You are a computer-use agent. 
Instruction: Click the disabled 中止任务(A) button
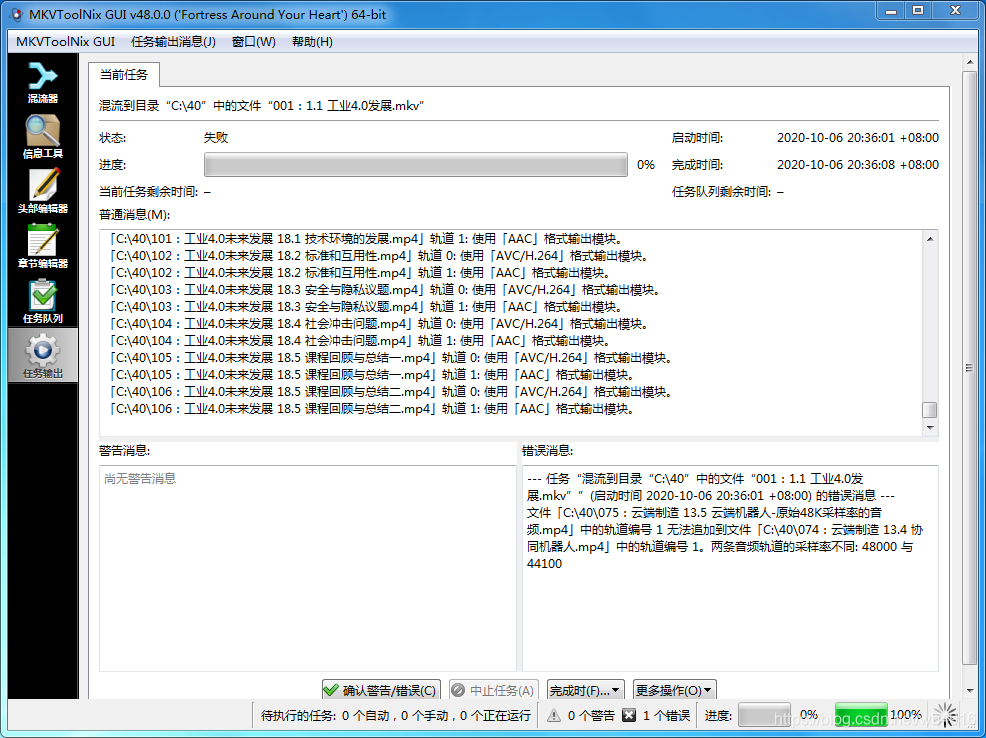coord(494,690)
